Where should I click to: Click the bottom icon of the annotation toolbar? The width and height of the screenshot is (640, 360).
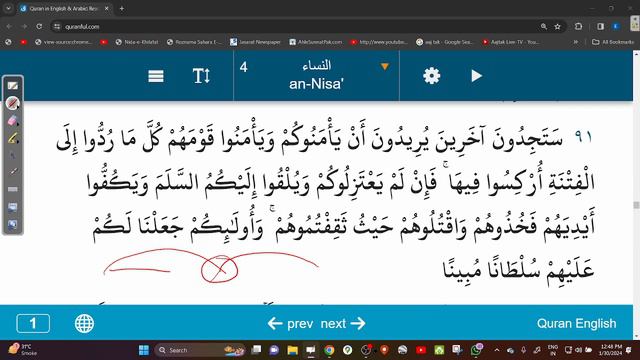coord(13,224)
